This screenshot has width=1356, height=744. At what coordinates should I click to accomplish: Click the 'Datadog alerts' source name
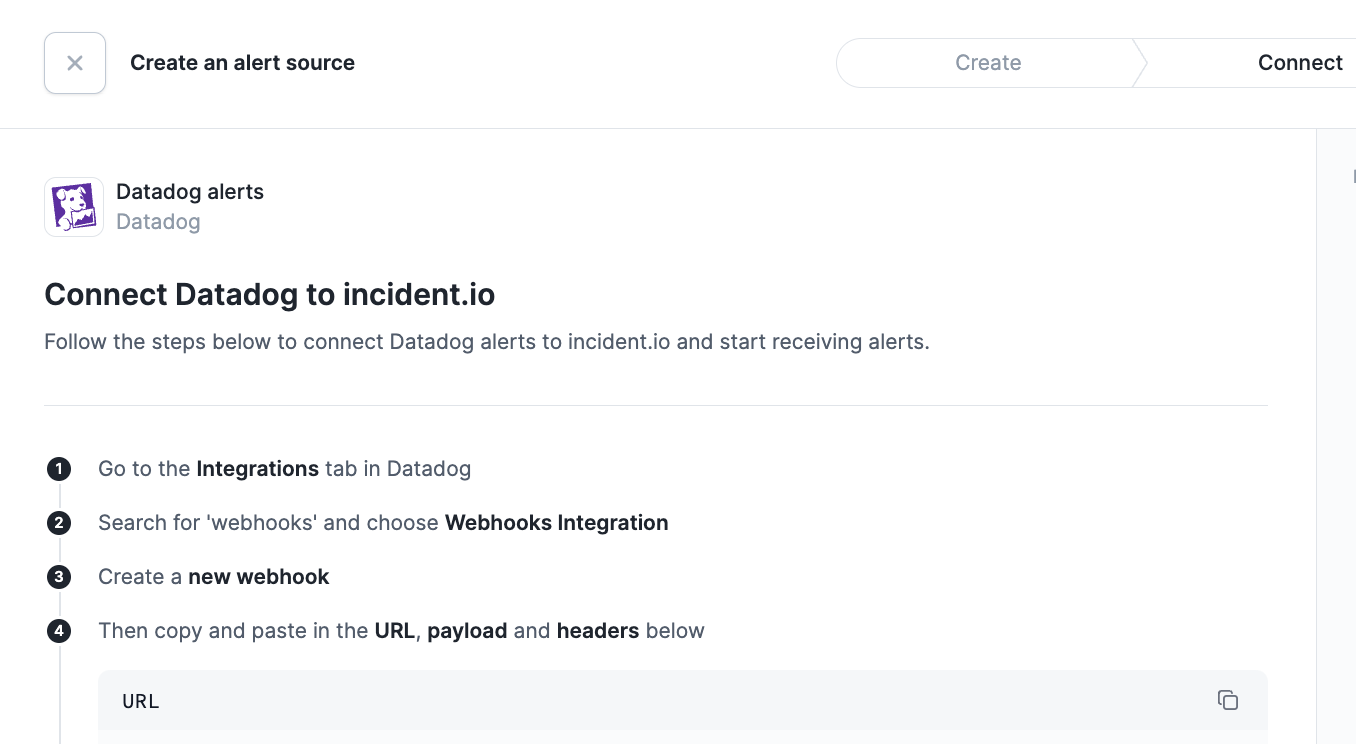[190, 192]
